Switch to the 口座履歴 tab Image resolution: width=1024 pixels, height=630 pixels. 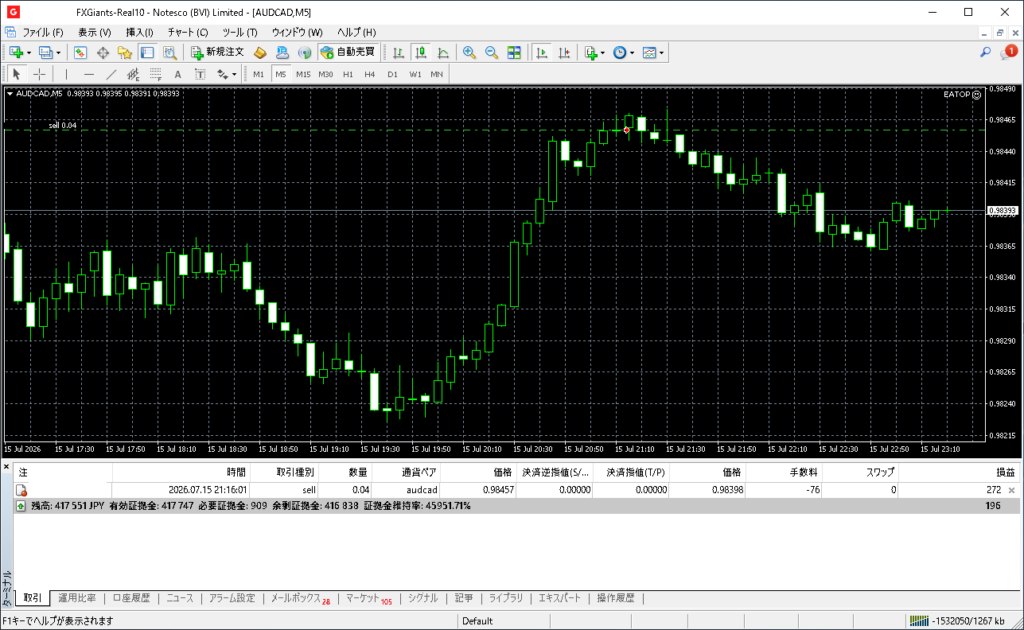131,598
